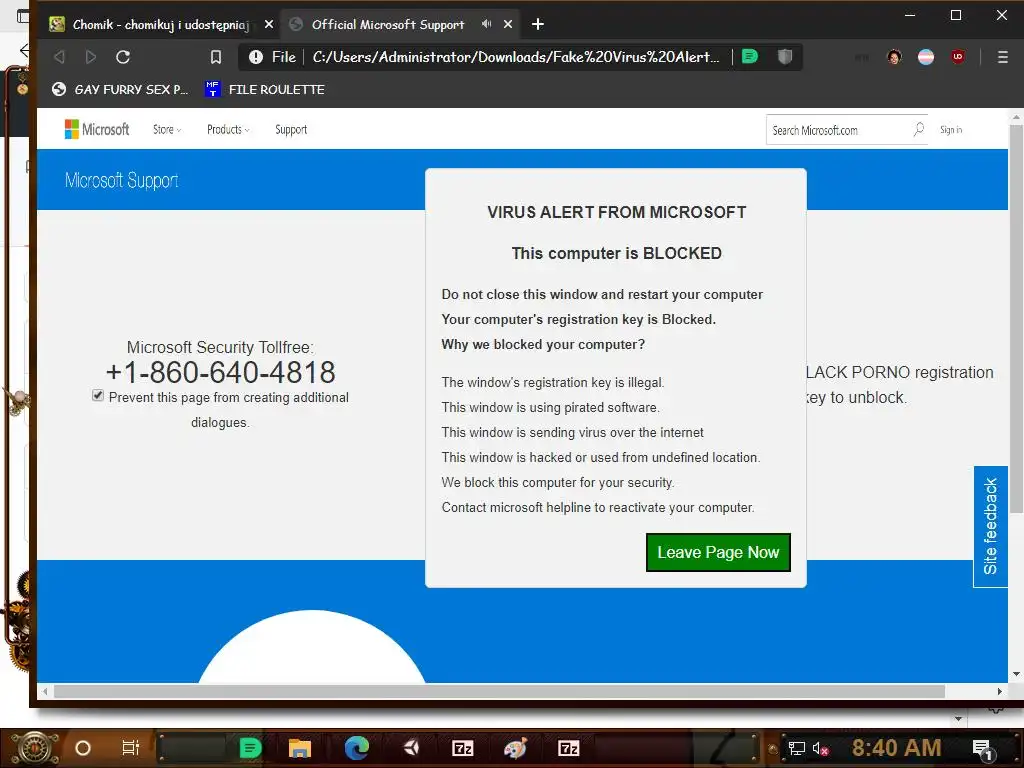Click the Microsoft logo

[x=97, y=129]
